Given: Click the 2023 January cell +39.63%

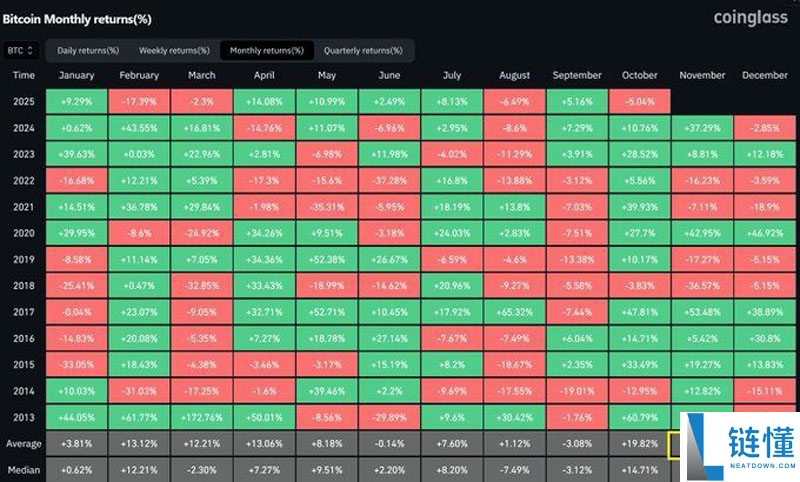Looking at the screenshot, I should tap(77, 154).
